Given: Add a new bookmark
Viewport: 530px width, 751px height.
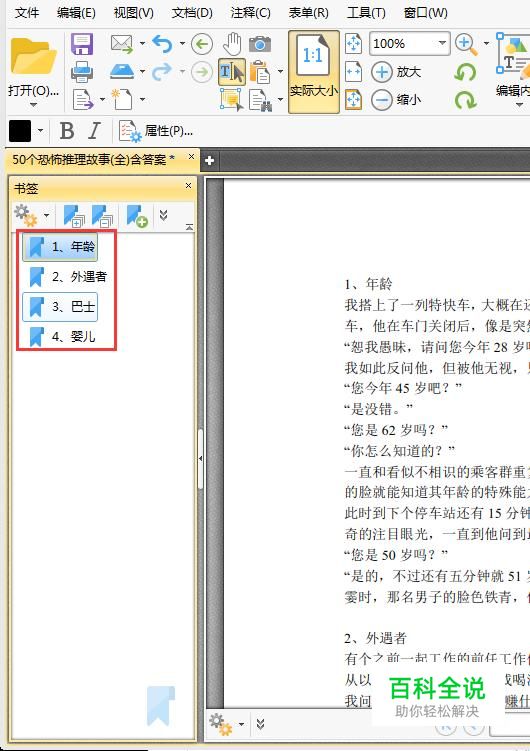Looking at the screenshot, I should pyautogui.click(x=137, y=216).
